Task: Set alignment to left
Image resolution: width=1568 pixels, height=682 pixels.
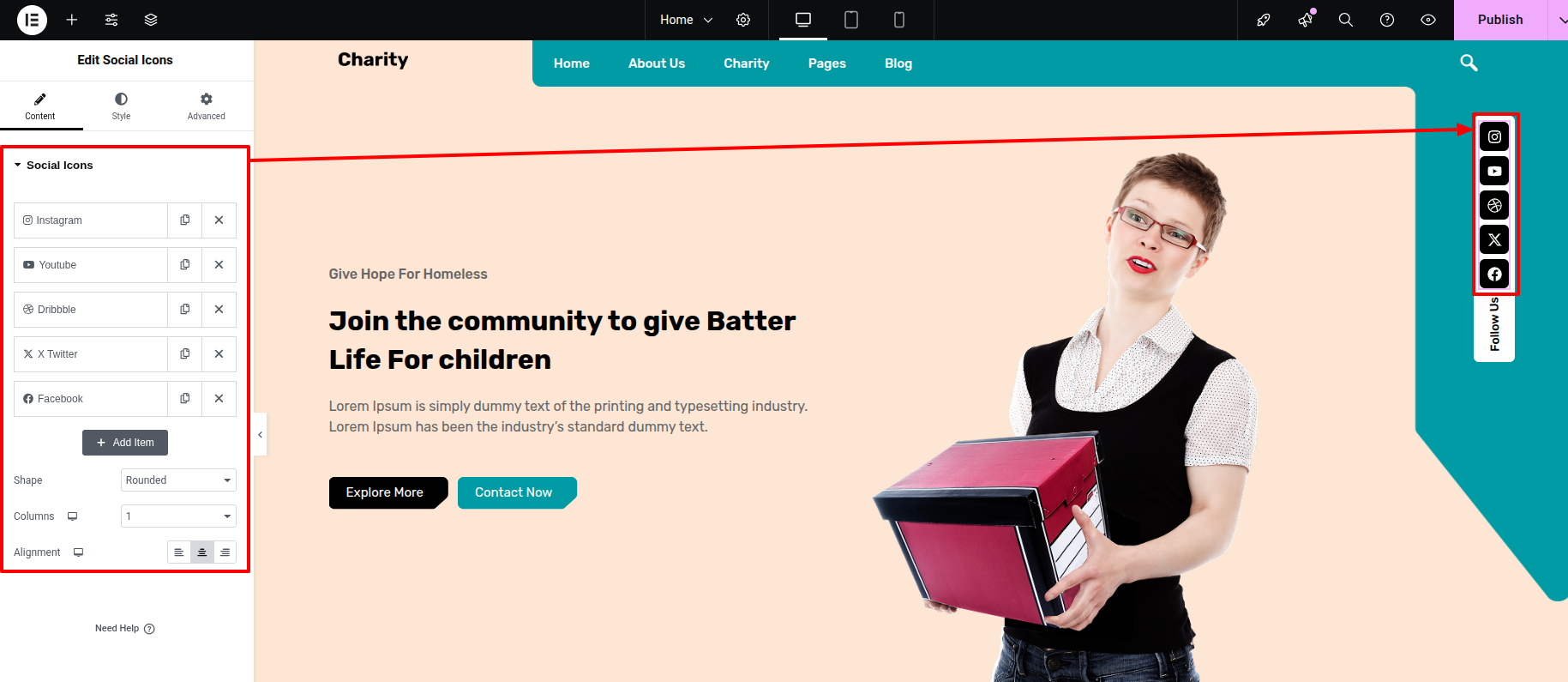Action: click(179, 552)
